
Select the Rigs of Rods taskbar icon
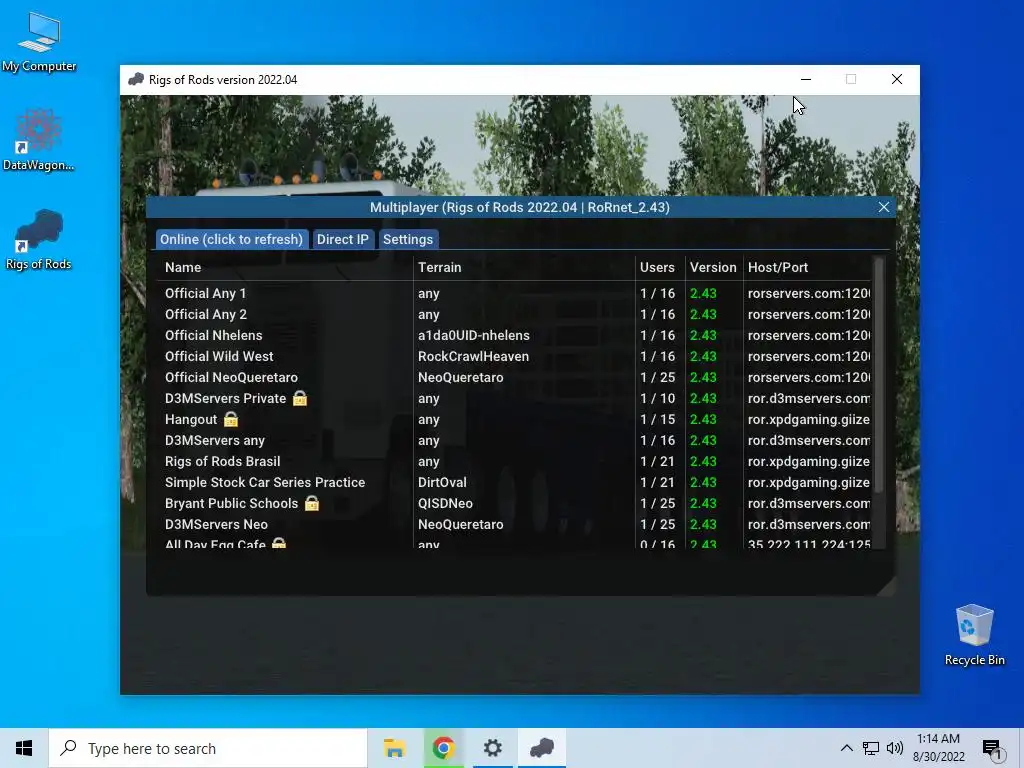tap(541, 748)
